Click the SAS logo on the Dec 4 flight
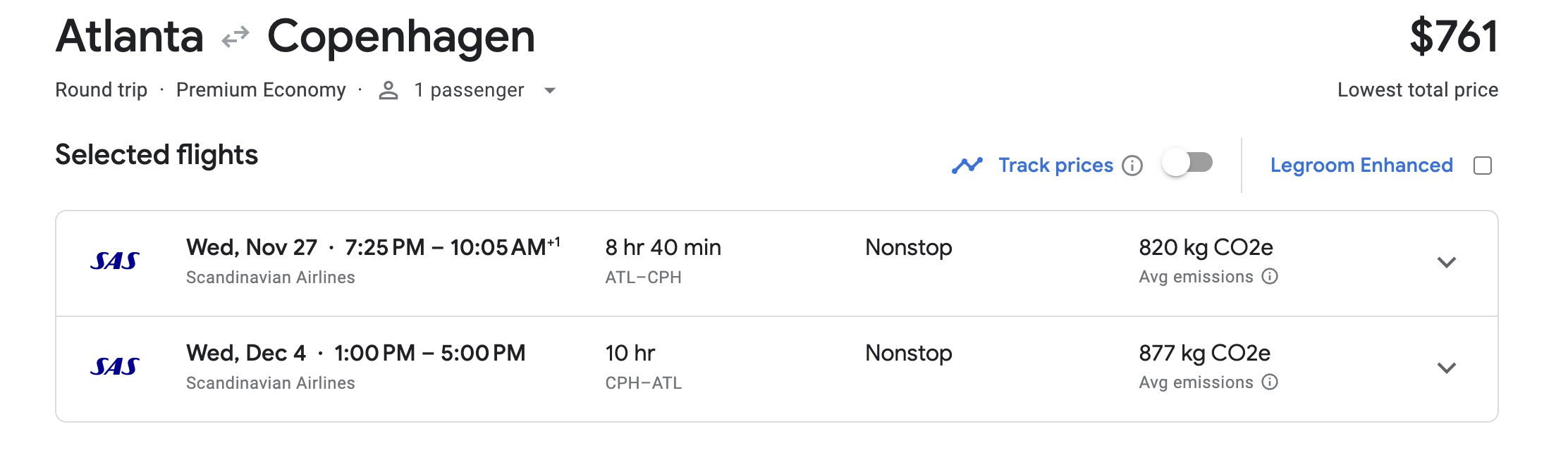1568x455 pixels. coord(113,367)
